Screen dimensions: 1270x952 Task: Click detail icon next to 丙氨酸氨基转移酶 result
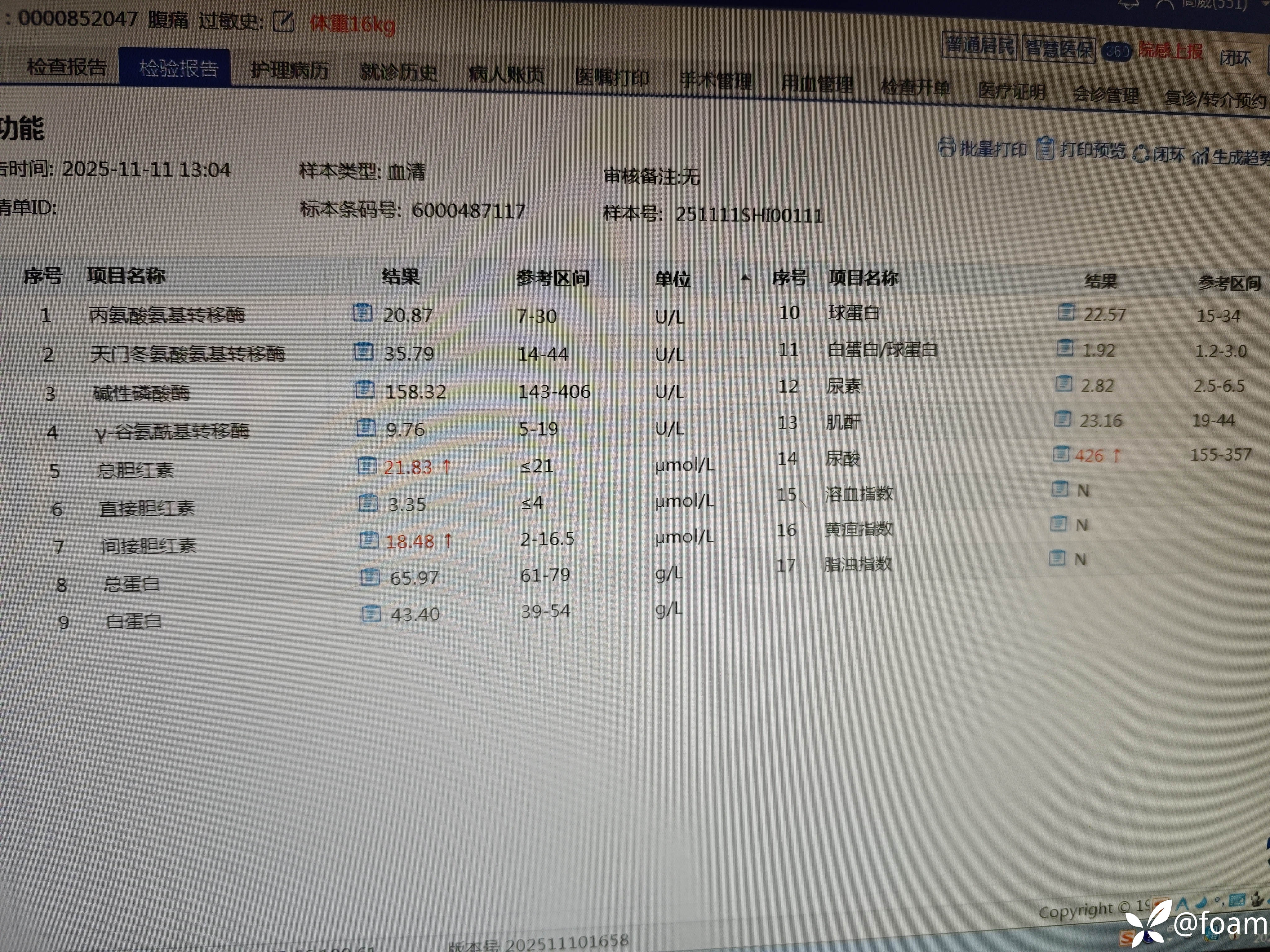pyautogui.click(x=362, y=313)
